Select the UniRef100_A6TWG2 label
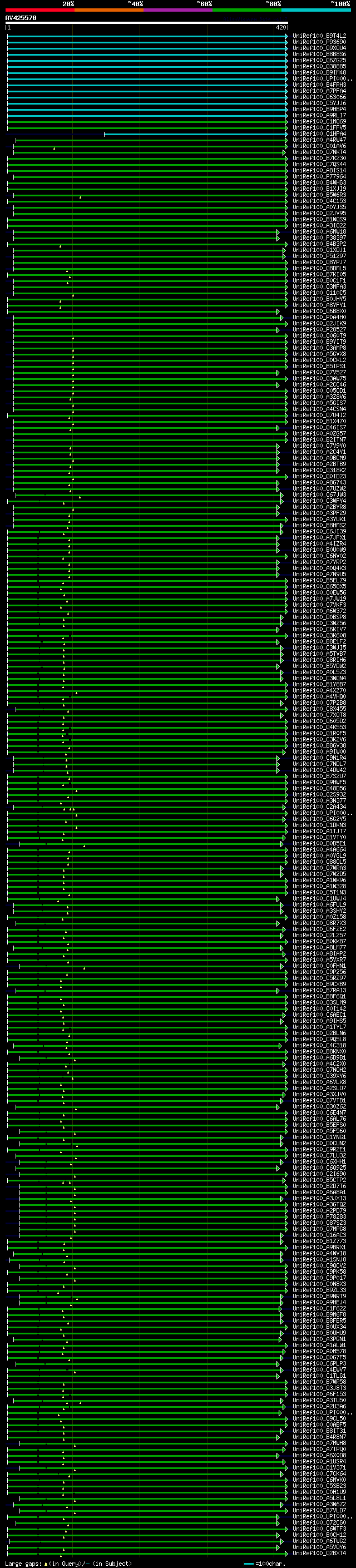This screenshot has height=1568, width=356. pyautogui.click(x=319, y=1541)
